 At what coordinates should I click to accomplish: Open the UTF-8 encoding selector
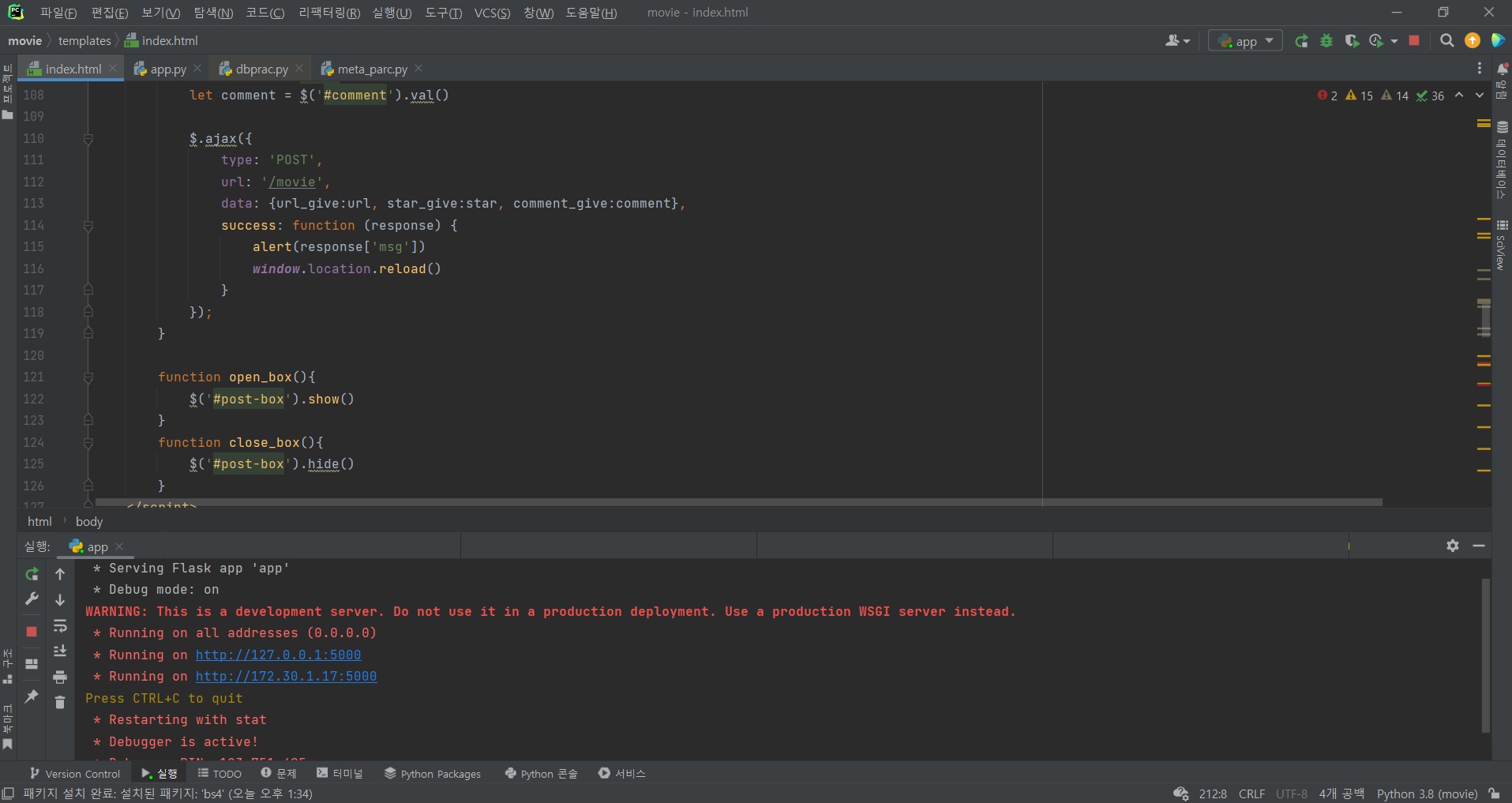[x=1292, y=794]
